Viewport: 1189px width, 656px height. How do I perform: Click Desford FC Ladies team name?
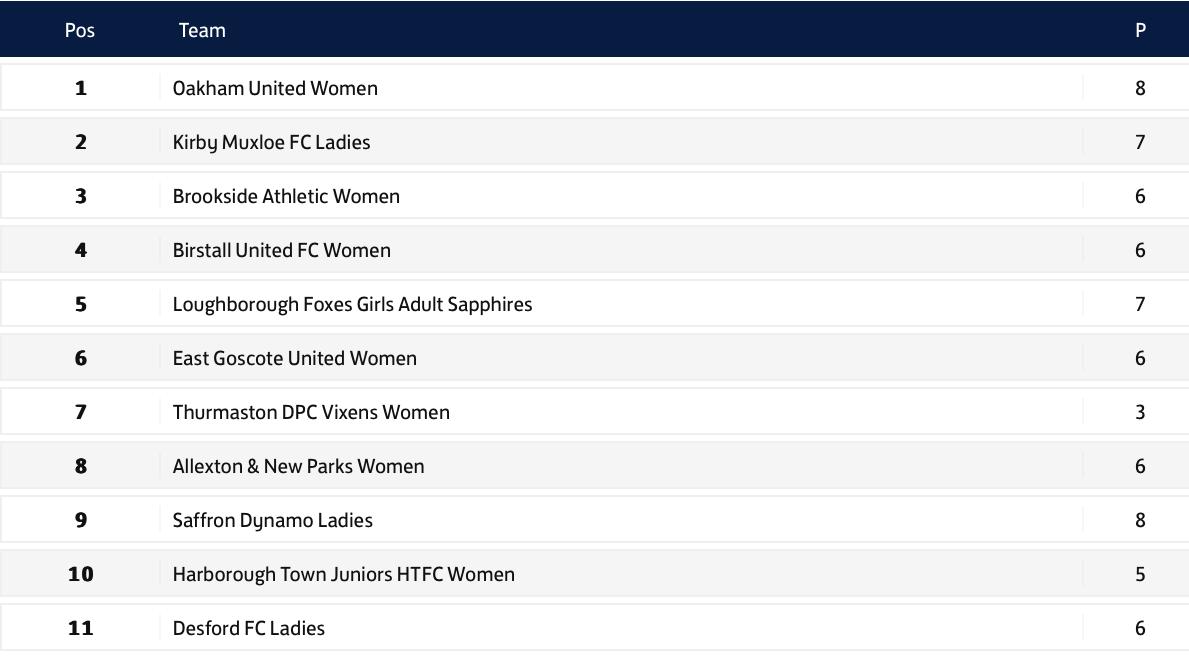coord(248,628)
